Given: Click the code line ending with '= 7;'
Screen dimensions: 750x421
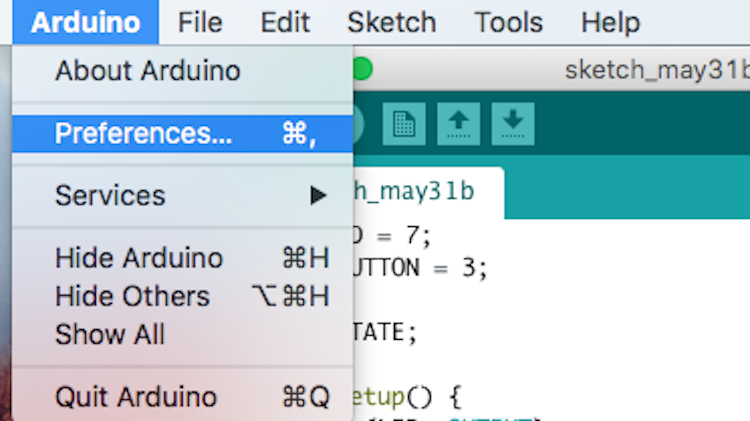Looking at the screenshot, I should click(x=392, y=235).
